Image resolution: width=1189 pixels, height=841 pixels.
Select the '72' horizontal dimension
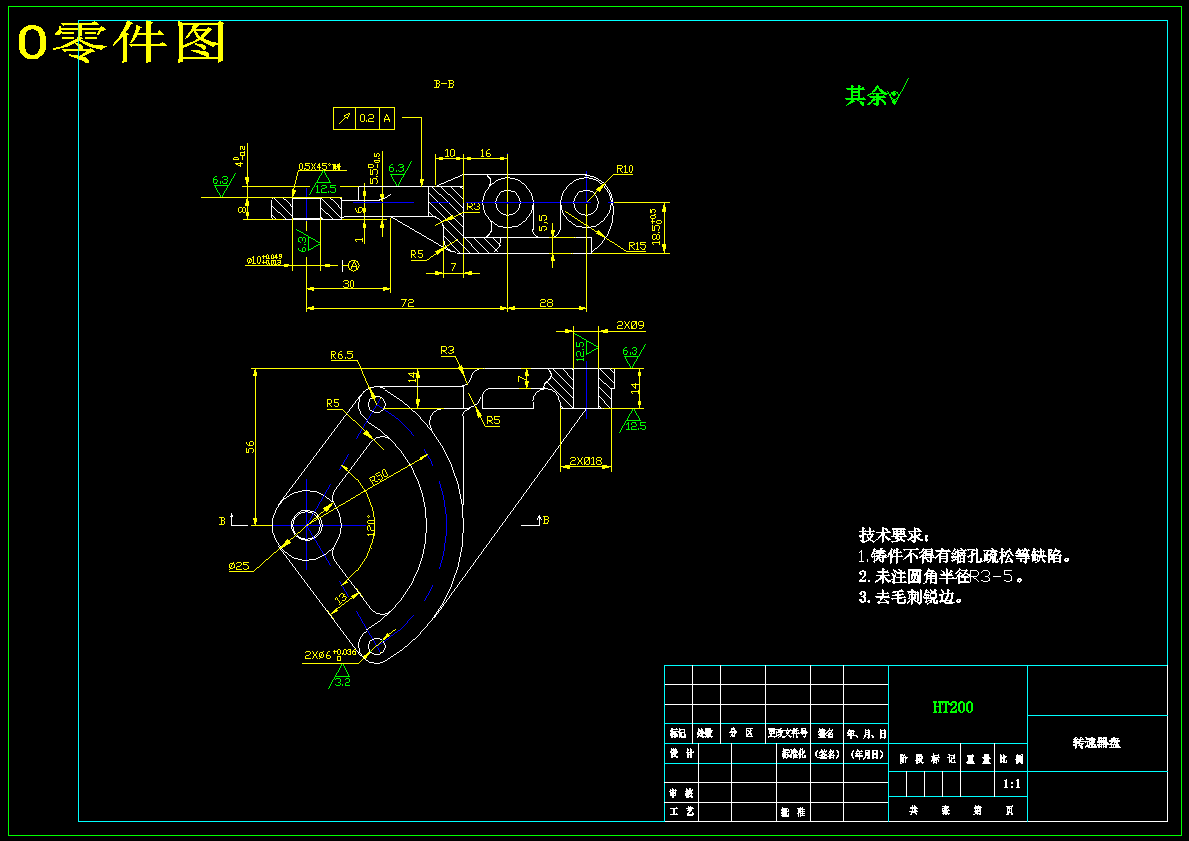[x=407, y=303]
